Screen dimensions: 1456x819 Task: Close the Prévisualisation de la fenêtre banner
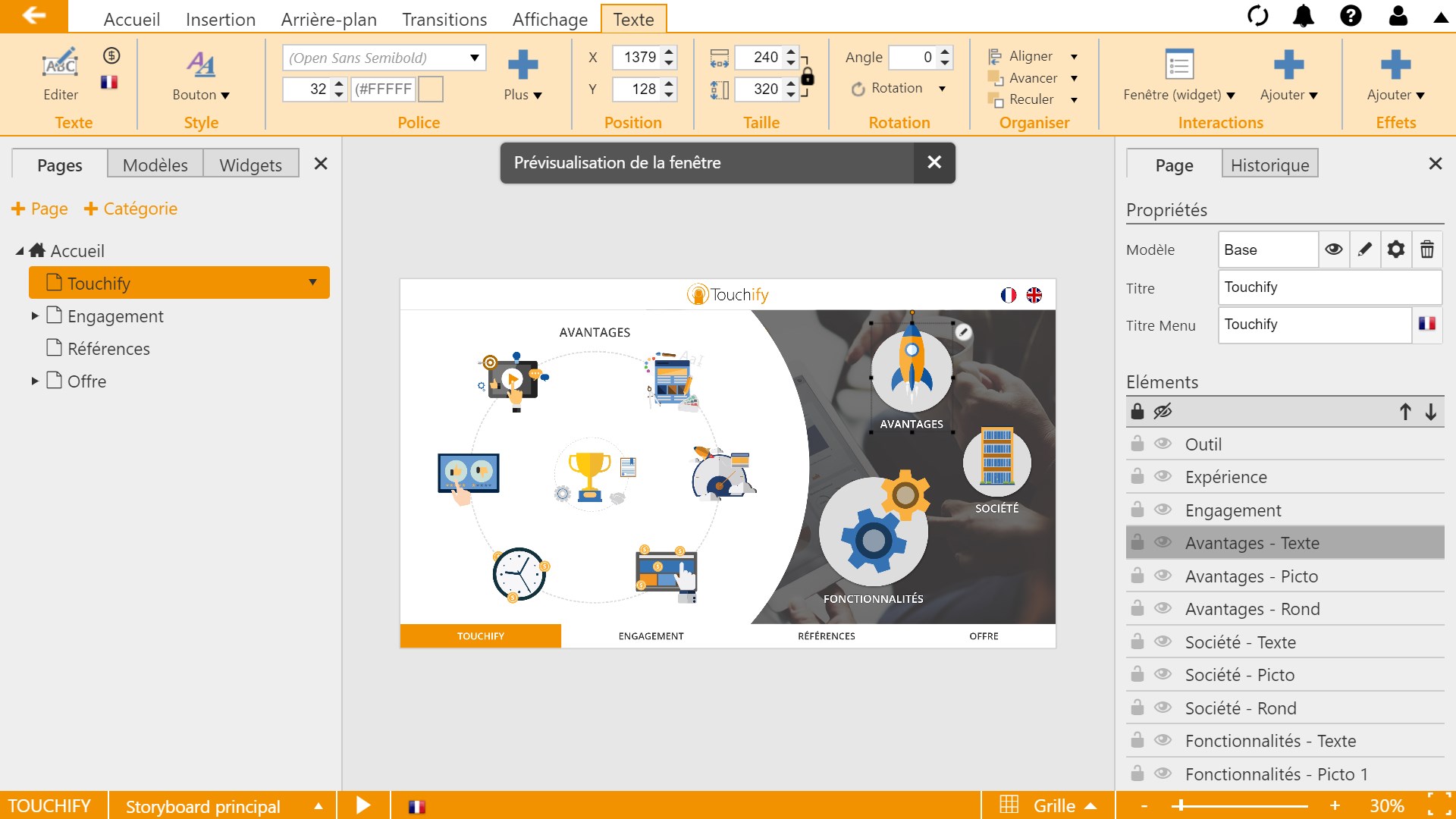pyautogui.click(x=934, y=162)
